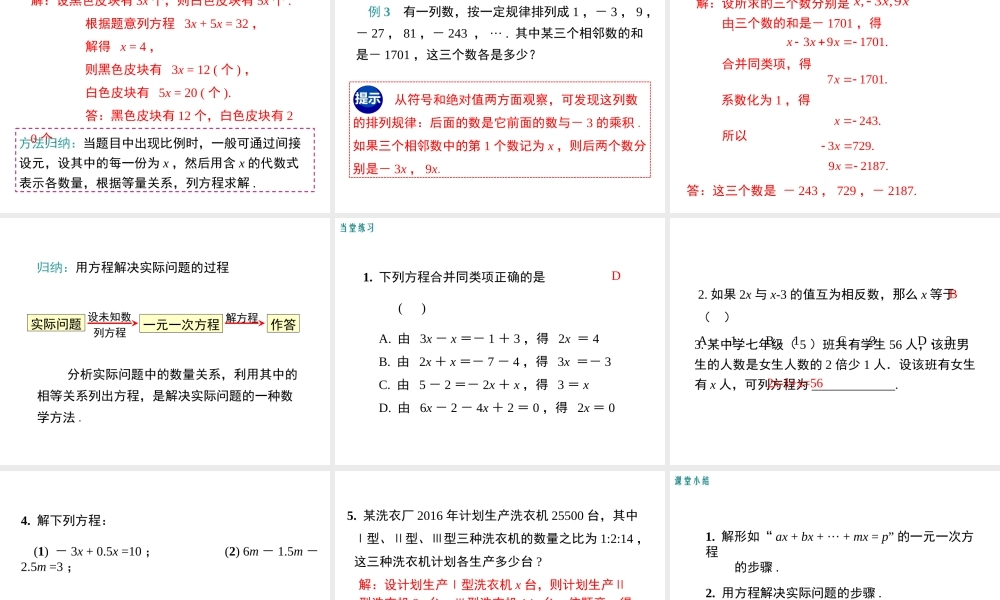
Task: Choose option B: 2x + x = -7 - 4
Action: coord(495,362)
